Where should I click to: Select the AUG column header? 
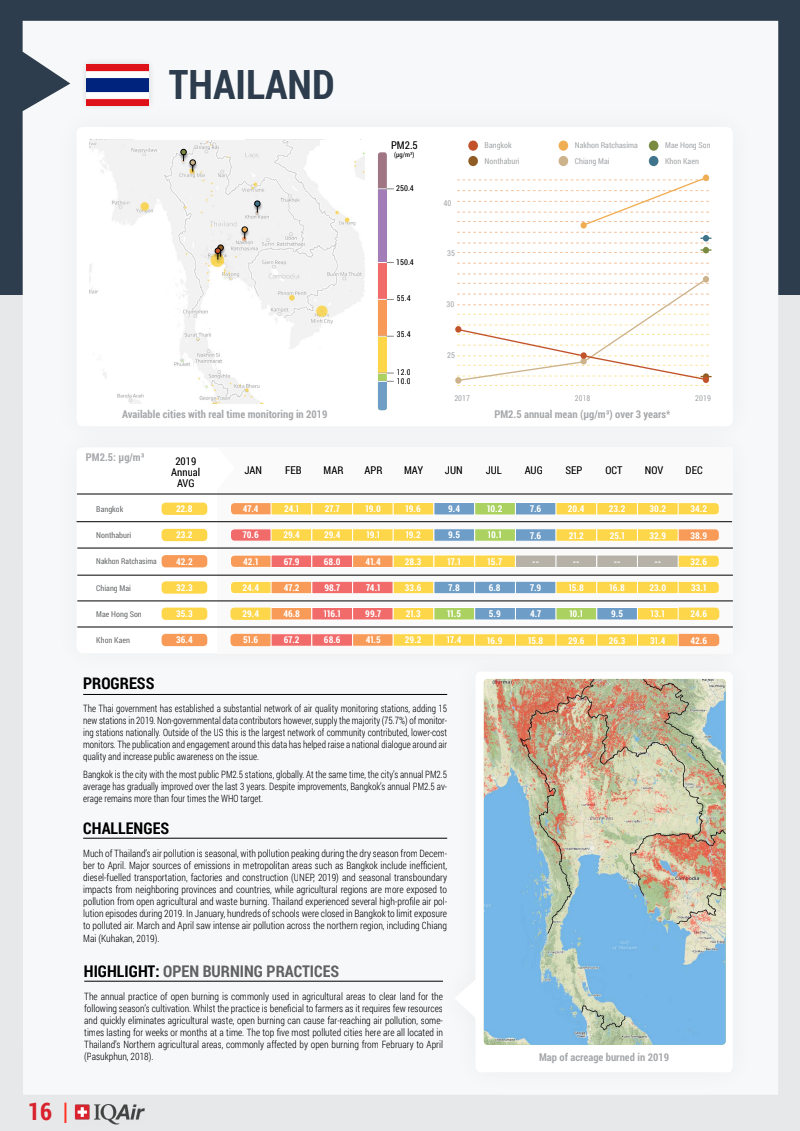tap(534, 470)
